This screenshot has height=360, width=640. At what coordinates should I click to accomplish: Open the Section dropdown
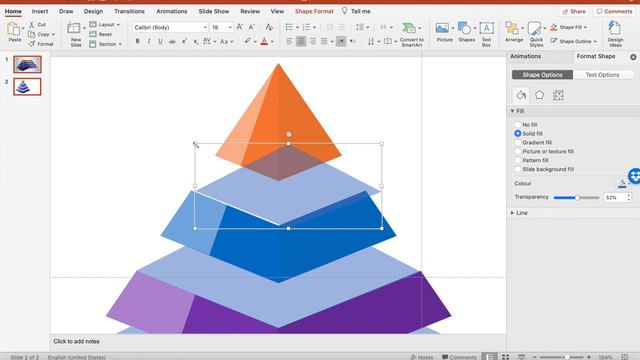tap(106, 44)
